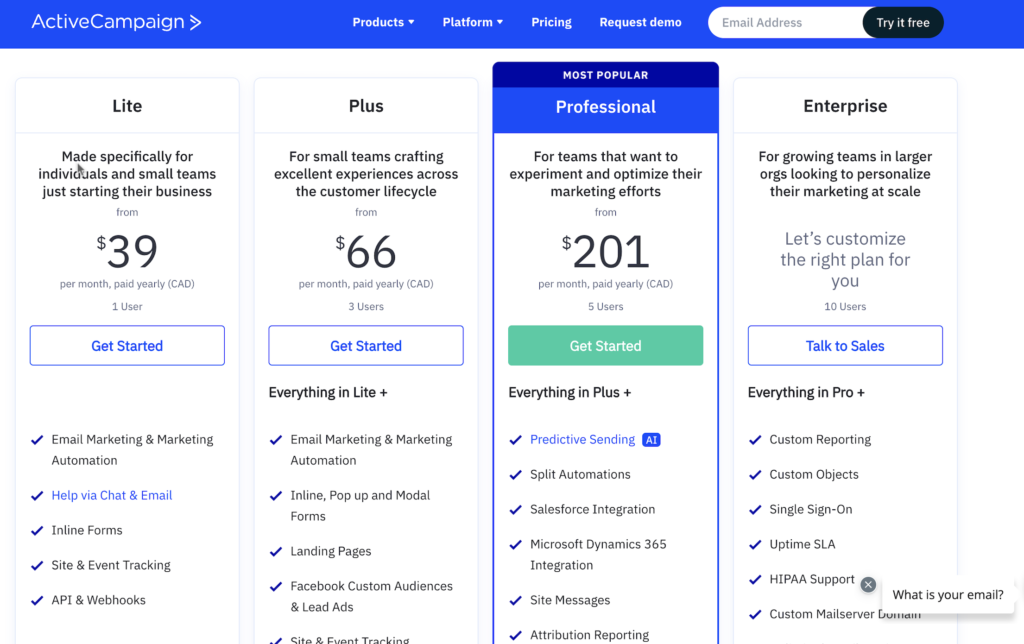Click checkmark next to Landing Pages
The height and width of the screenshot is (644, 1024).
pos(276,551)
